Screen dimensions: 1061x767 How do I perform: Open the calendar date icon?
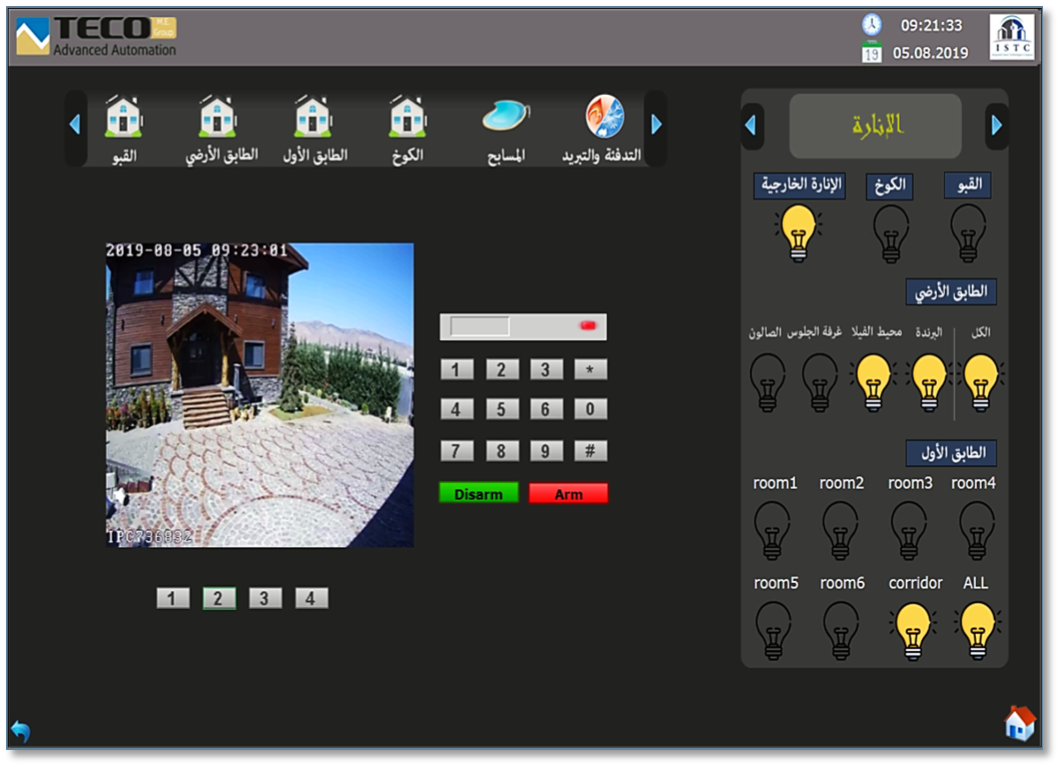click(x=871, y=53)
